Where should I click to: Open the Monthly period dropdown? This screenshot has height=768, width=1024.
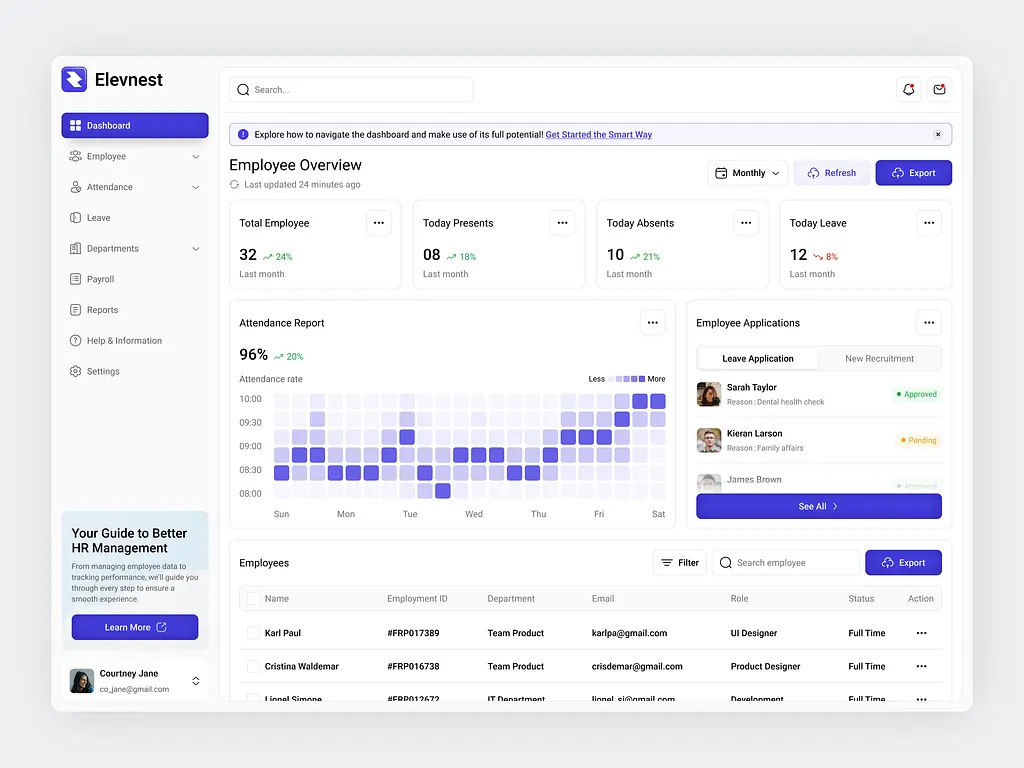[748, 173]
